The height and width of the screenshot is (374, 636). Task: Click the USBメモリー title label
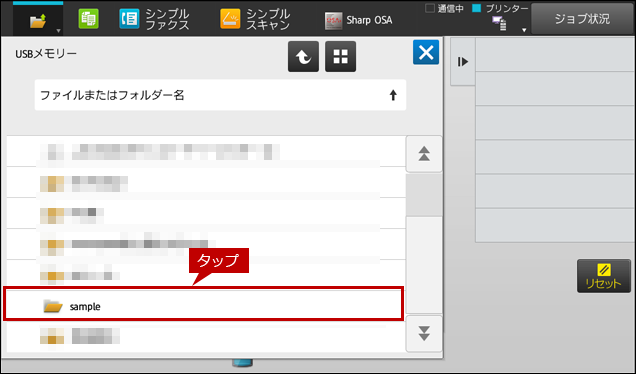pos(46,54)
